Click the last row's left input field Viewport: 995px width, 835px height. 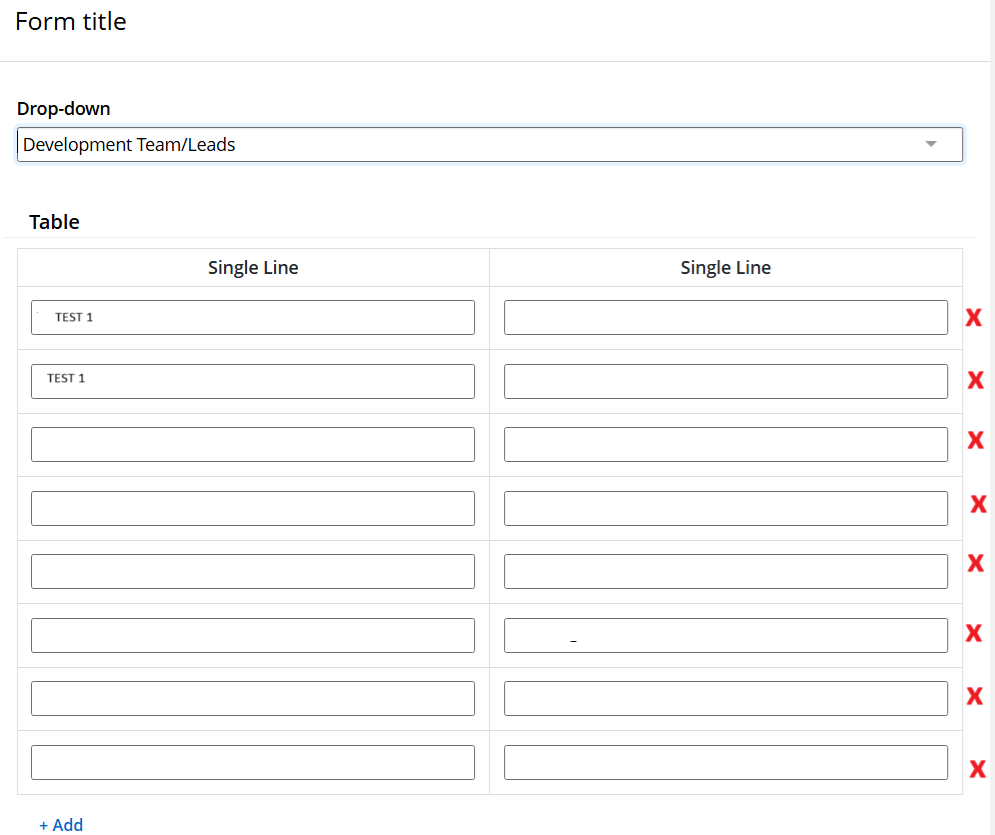click(253, 763)
